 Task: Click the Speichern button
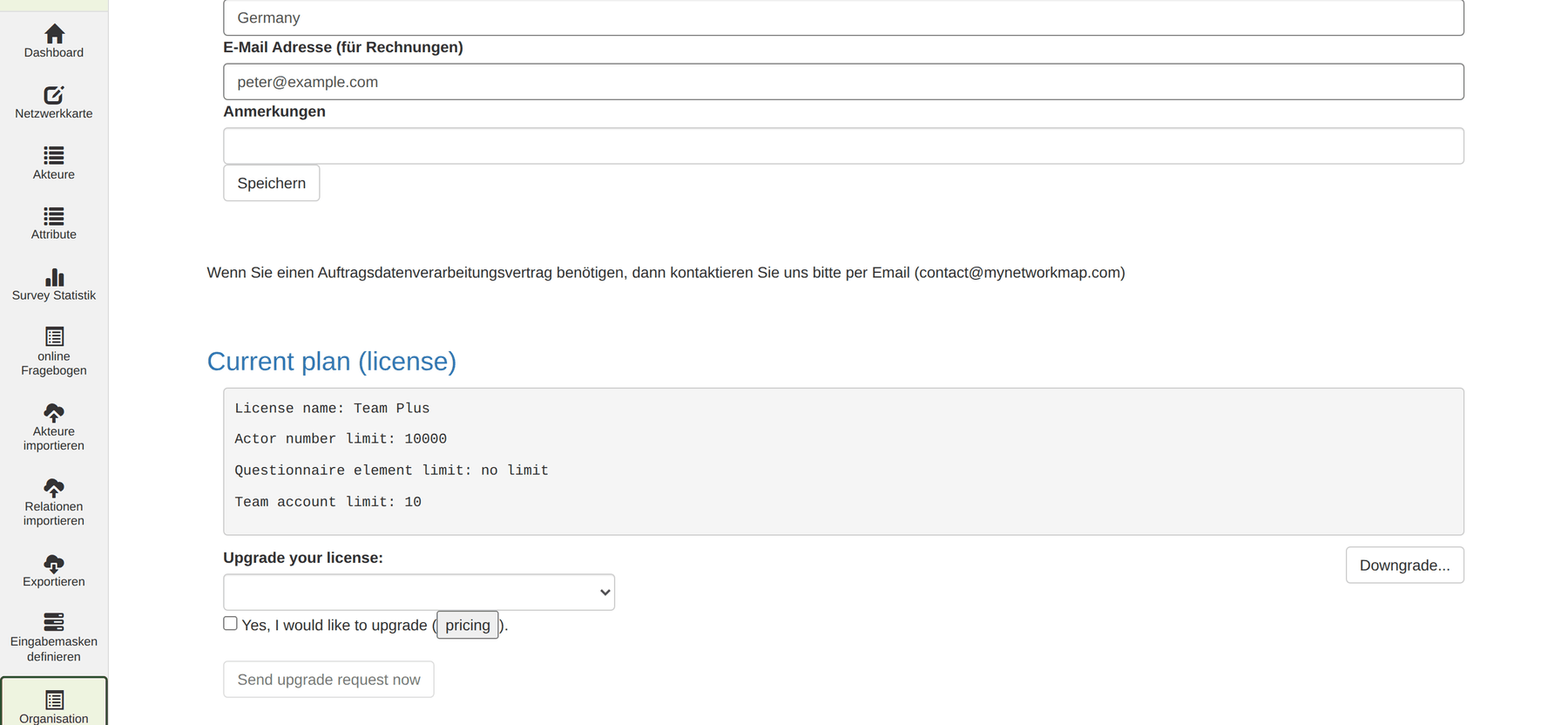point(272,183)
